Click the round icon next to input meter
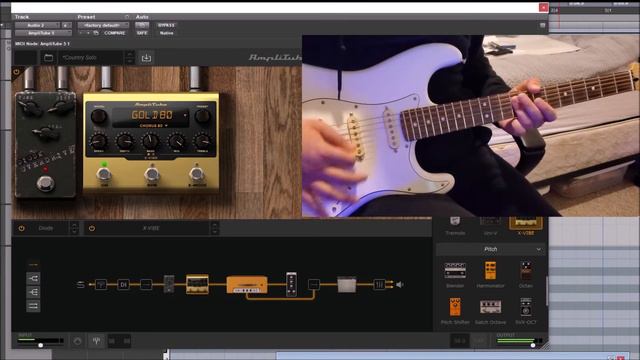640x360 pixels. click(x=78, y=340)
